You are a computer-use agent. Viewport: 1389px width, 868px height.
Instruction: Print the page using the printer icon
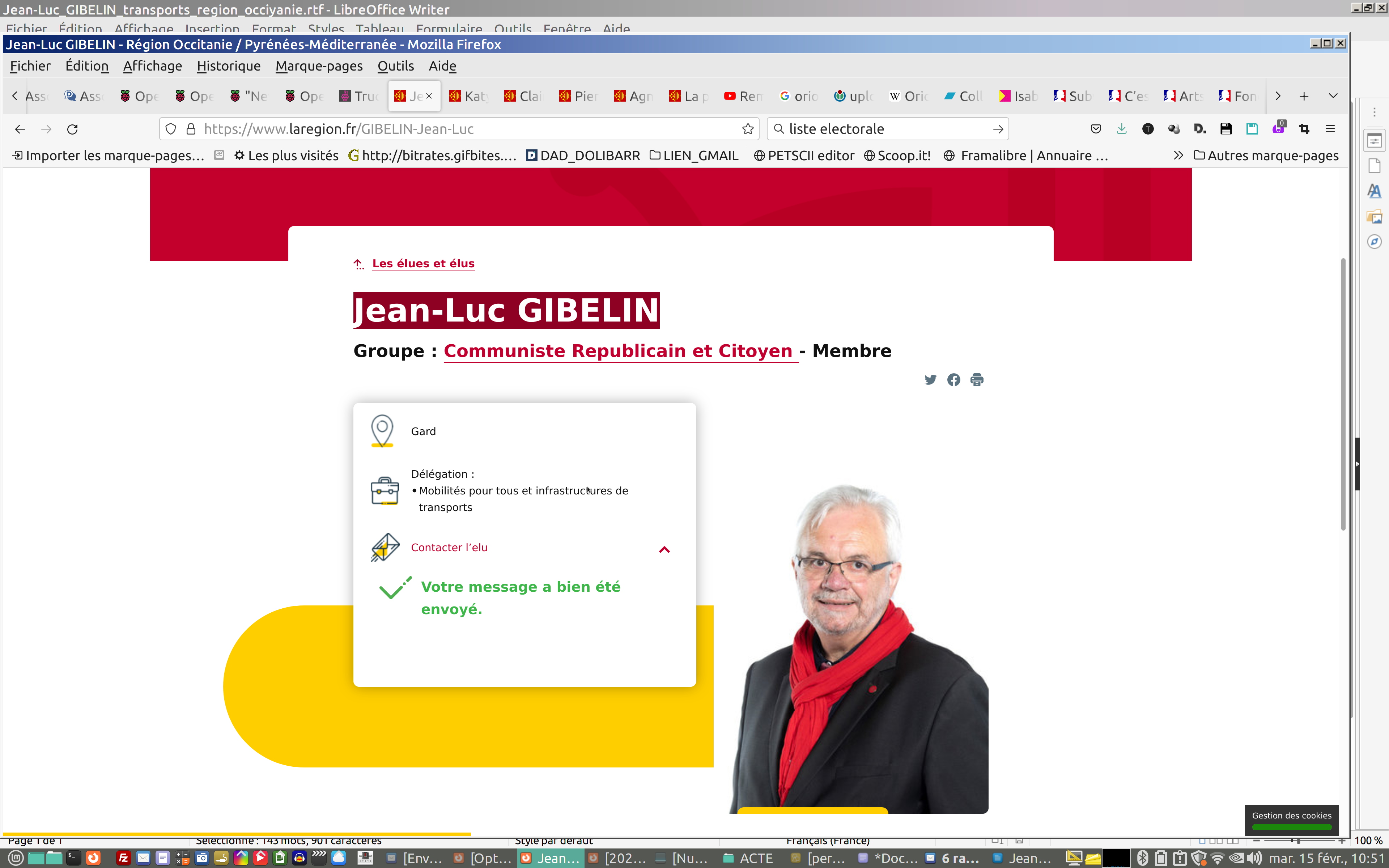click(x=976, y=379)
